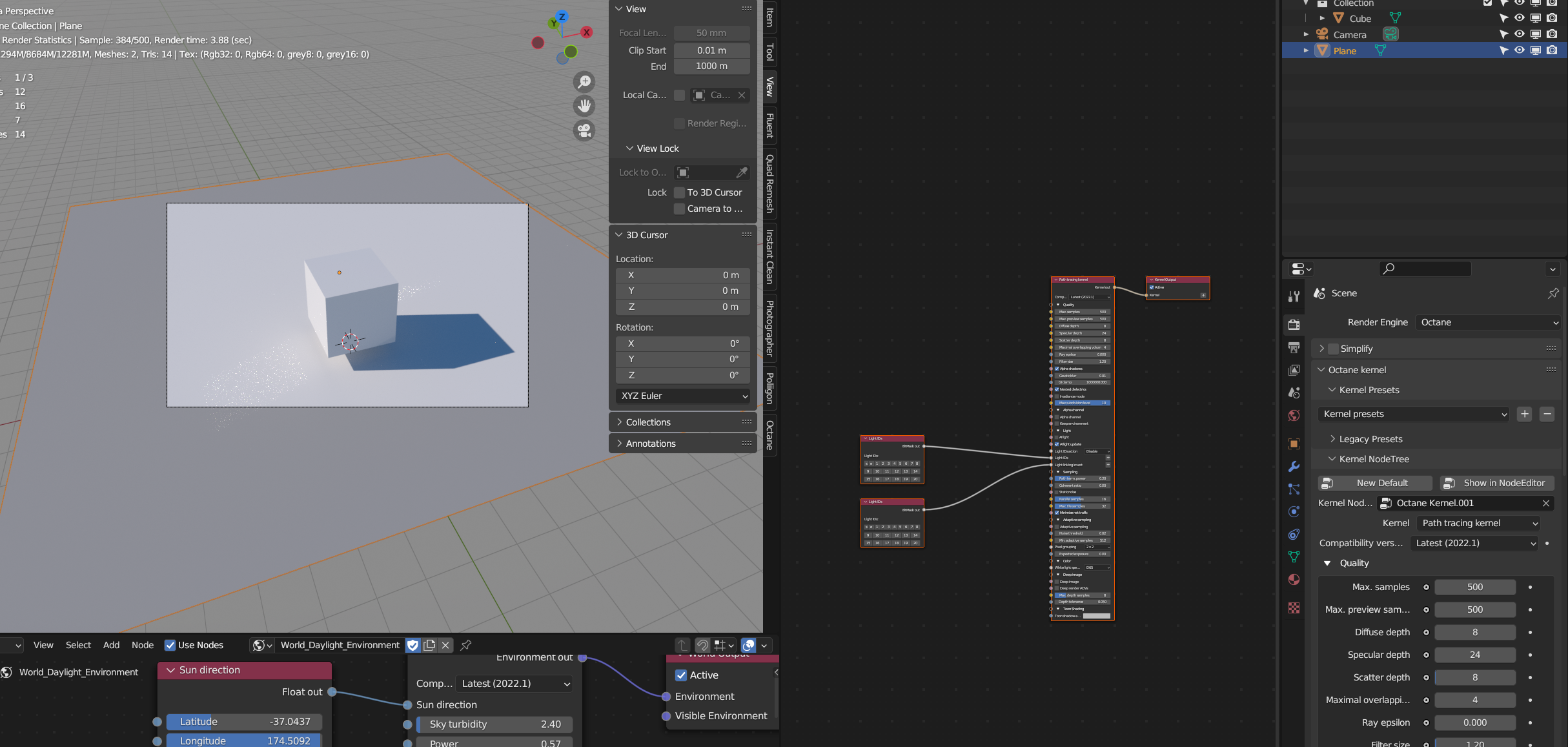The height and width of the screenshot is (747, 1568).
Task: Click the Lock to Object eyedropper icon
Action: (x=742, y=172)
